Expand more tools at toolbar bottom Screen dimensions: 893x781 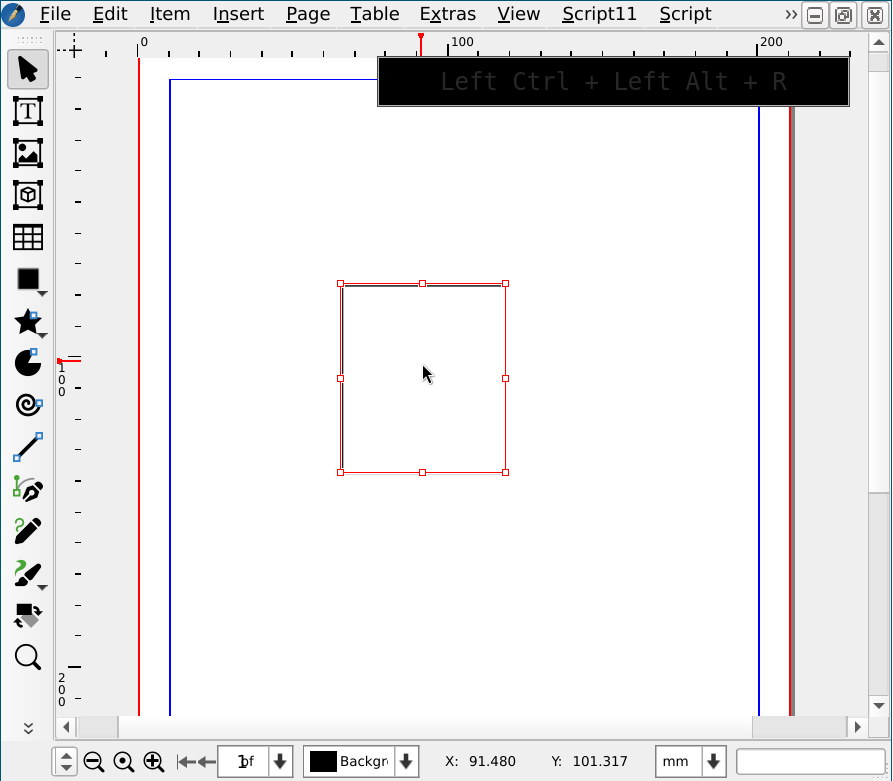[x=28, y=728]
